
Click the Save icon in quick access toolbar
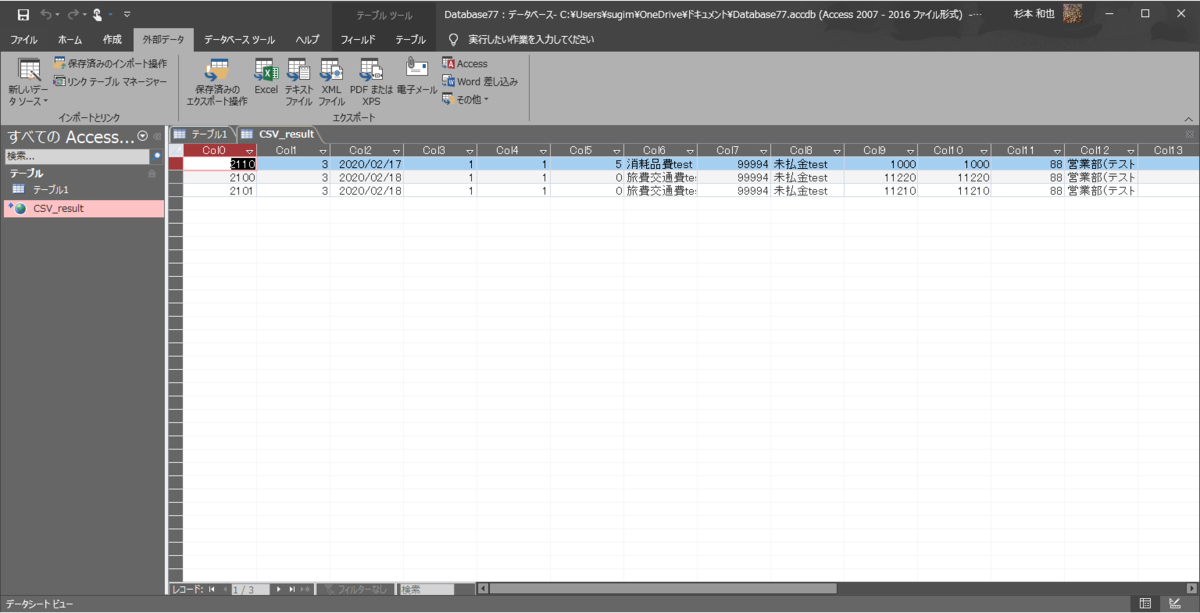coord(23,14)
